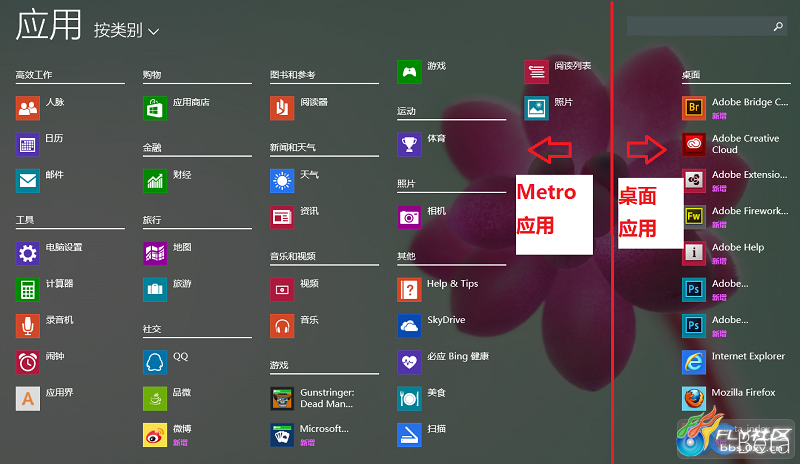Click the Mozilla Firefox label
This screenshot has width=800, height=464.
[743, 393]
